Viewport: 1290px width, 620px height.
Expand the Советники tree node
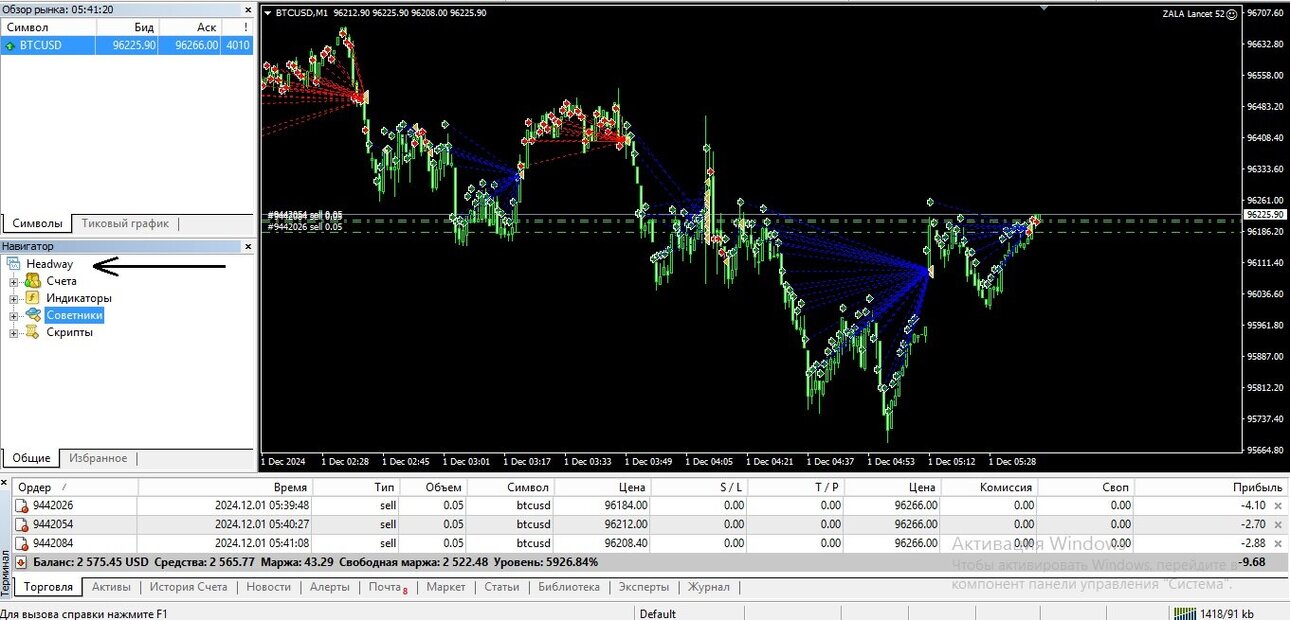click(x=14, y=316)
